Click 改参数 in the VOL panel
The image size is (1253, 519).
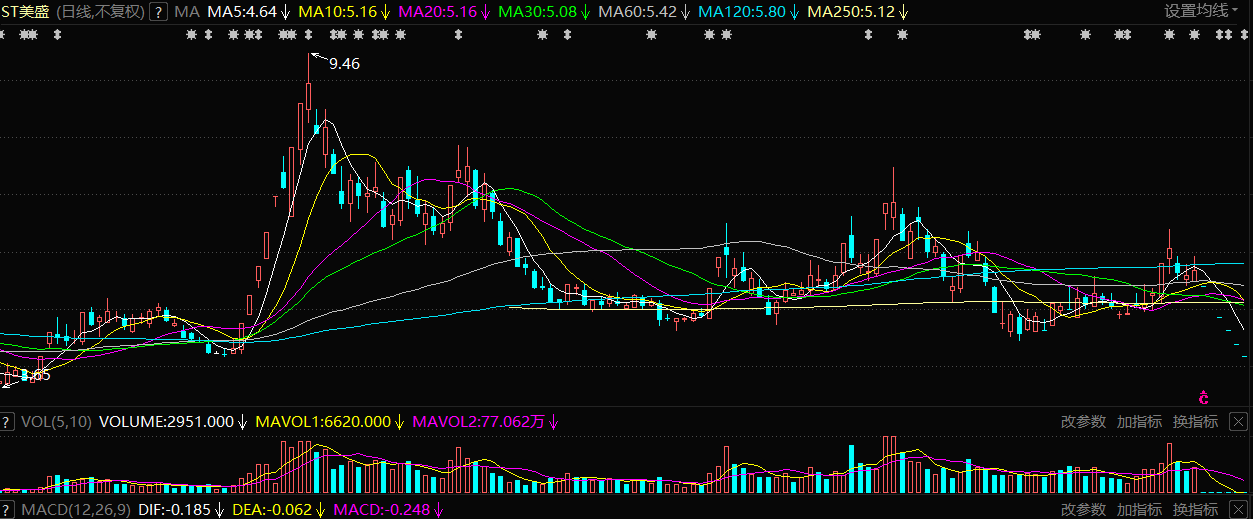1083,422
